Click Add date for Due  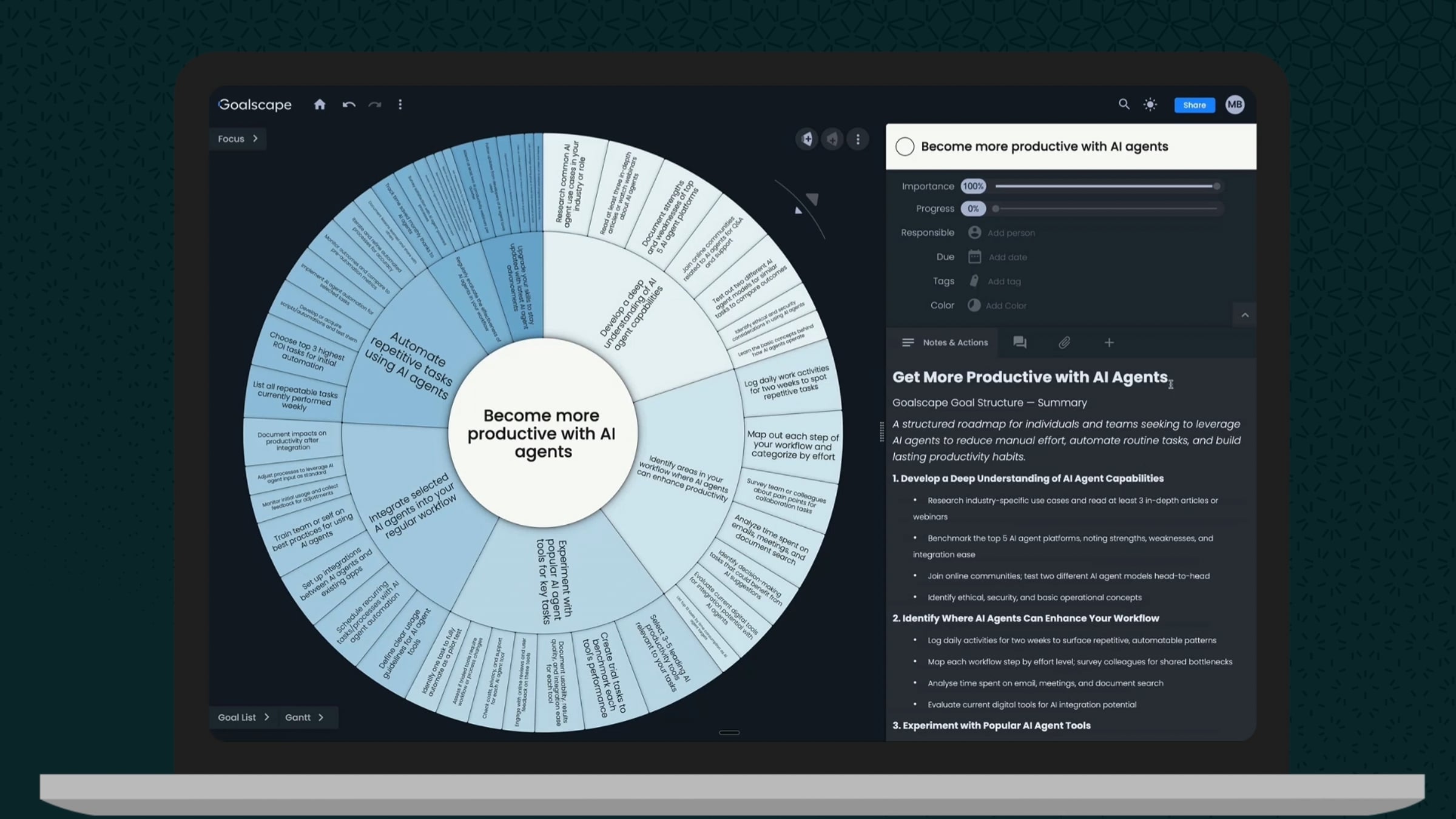tap(1008, 257)
